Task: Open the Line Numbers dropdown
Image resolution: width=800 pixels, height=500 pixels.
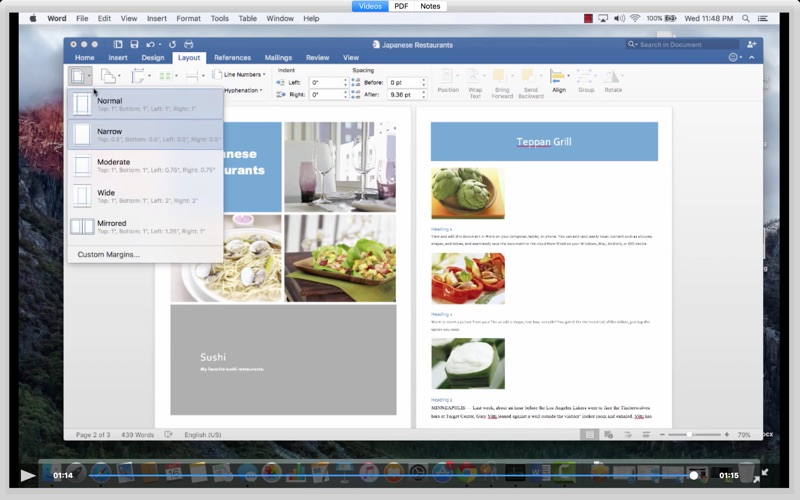Action: coord(239,74)
